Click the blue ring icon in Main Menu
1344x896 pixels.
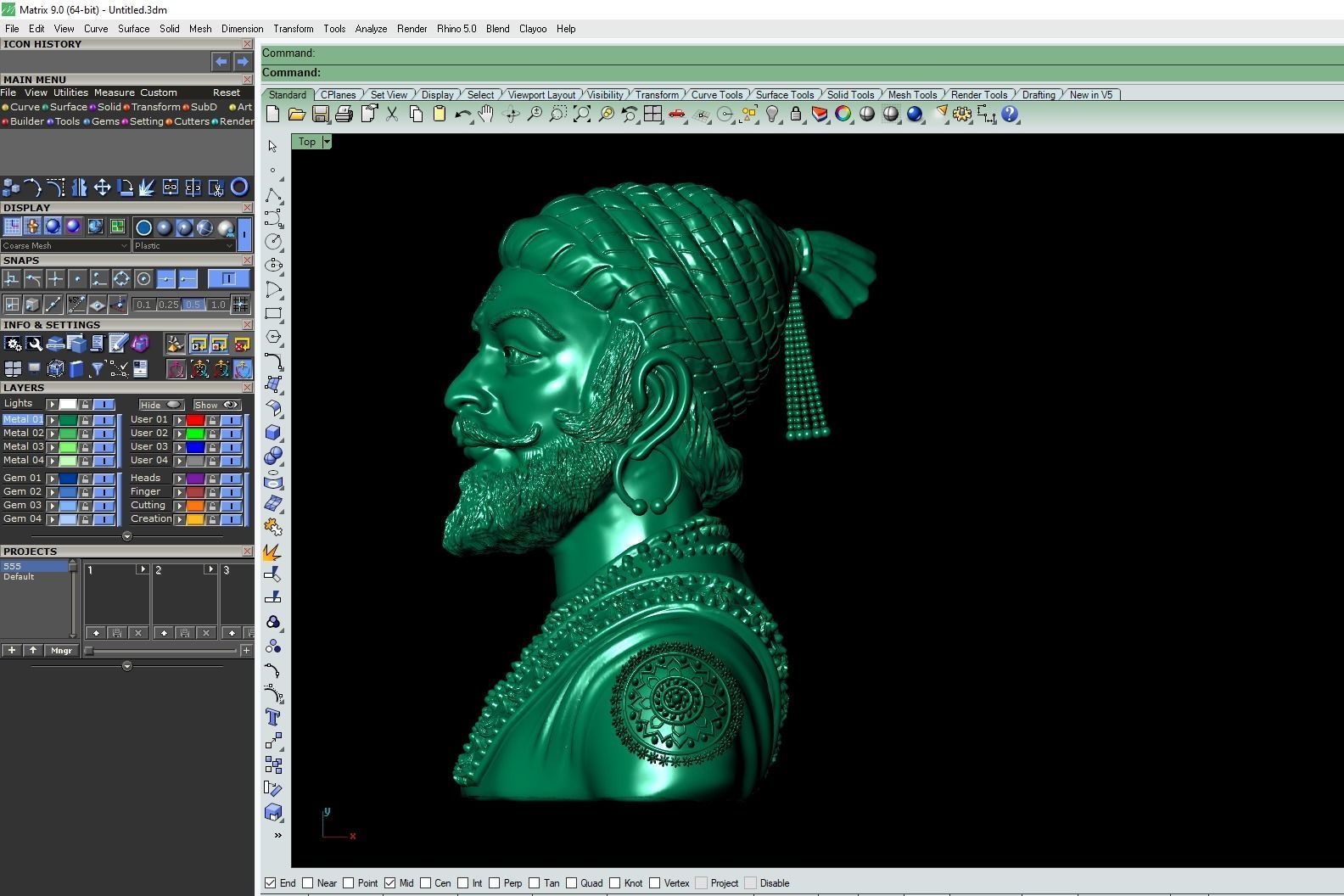pyautogui.click(x=239, y=188)
